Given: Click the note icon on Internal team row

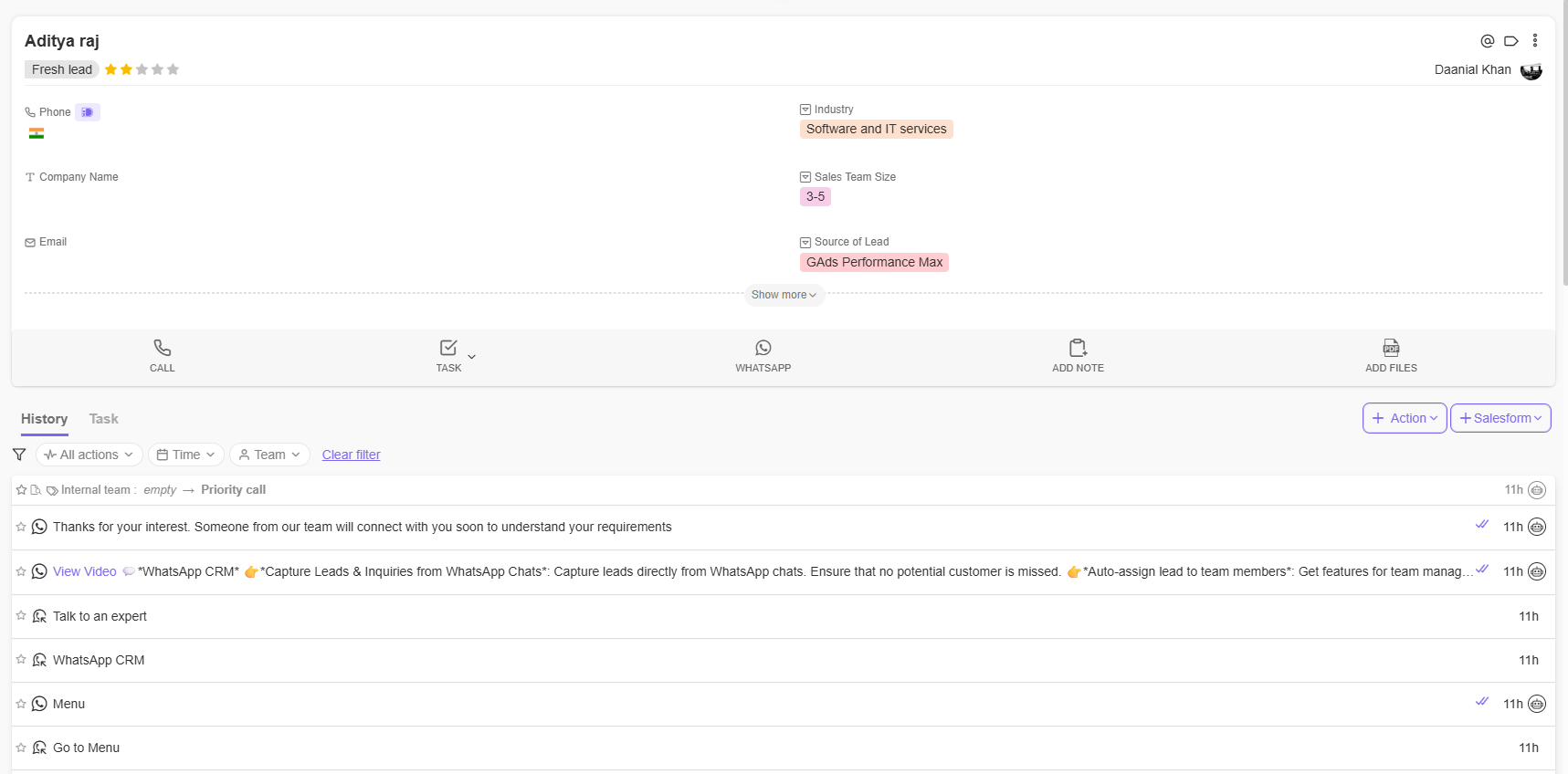Looking at the screenshot, I should pos(36,490).
